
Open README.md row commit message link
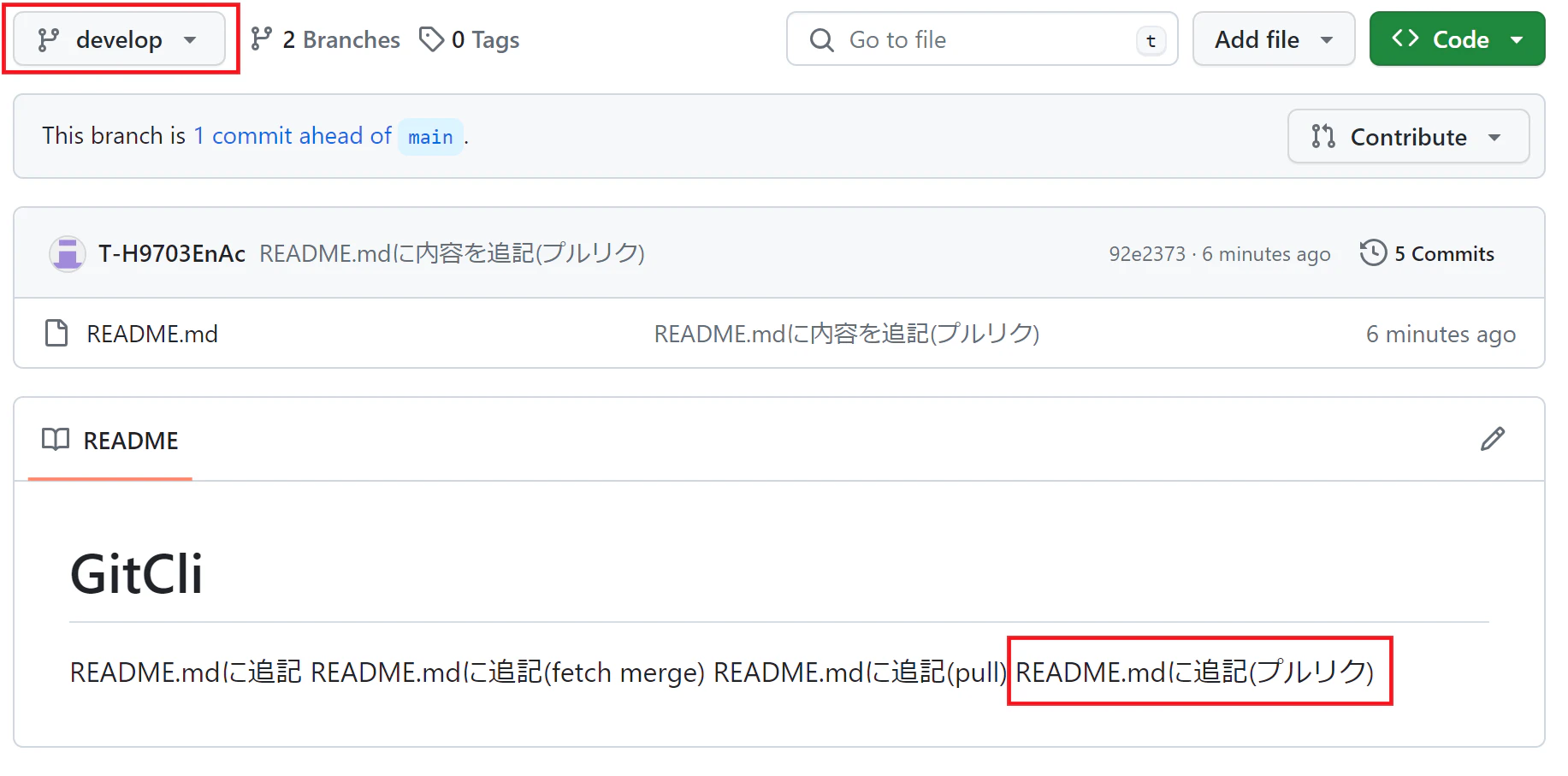[x=847, y=334]
